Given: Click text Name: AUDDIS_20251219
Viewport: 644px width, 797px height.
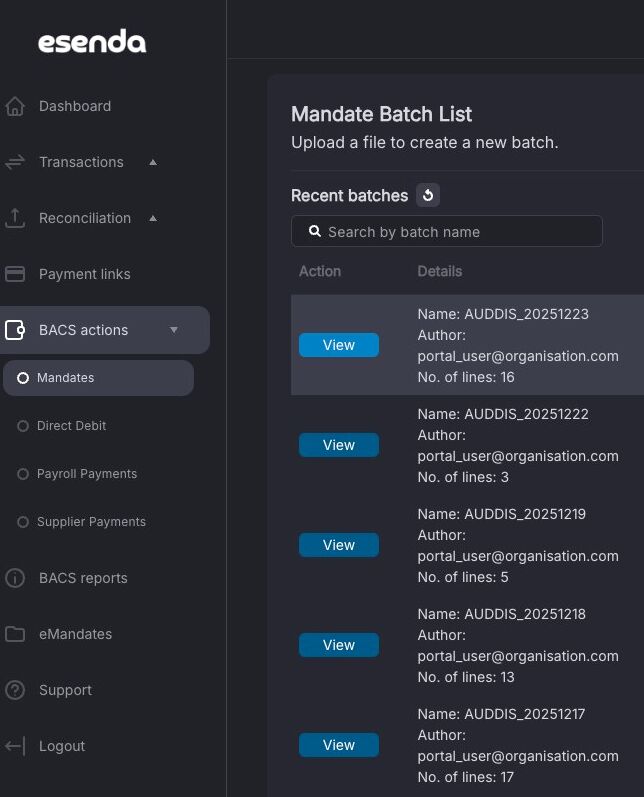Looking at the screenshot, I should click(x=502, y=514).
